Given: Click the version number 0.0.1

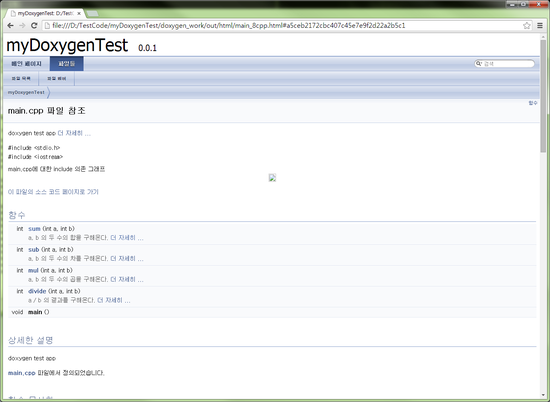Looking at the screenshot, I should (x=147, y=48).
